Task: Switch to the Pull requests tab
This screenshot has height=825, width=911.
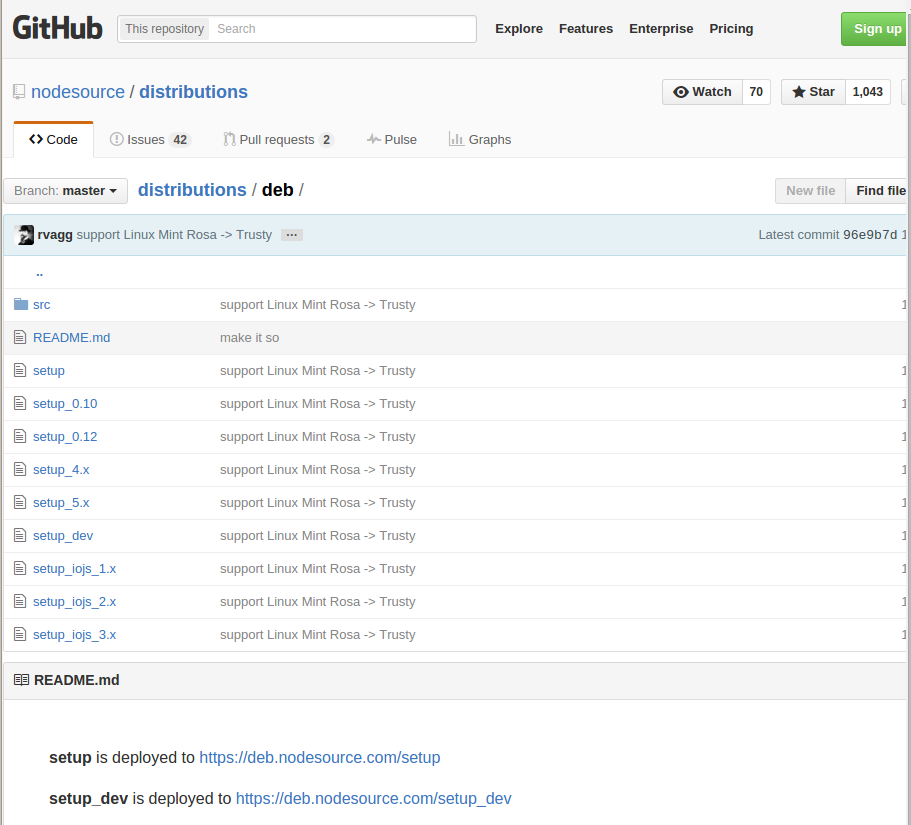Action: [278, 139]
